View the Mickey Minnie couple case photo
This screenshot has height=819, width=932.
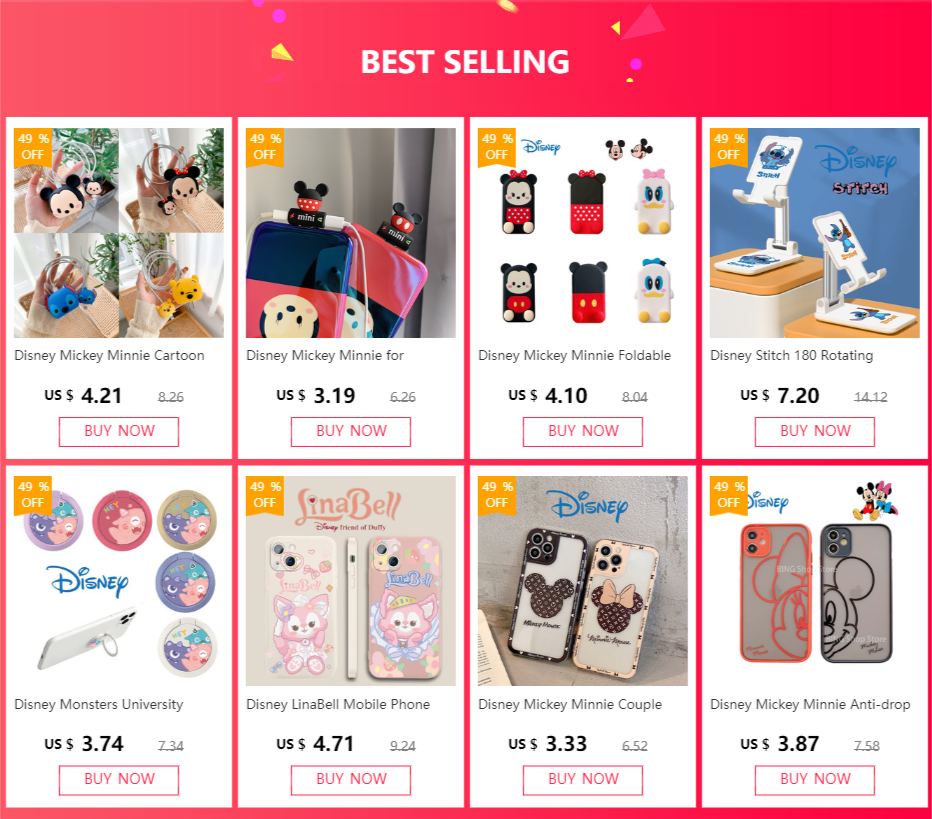pos(582,581)
